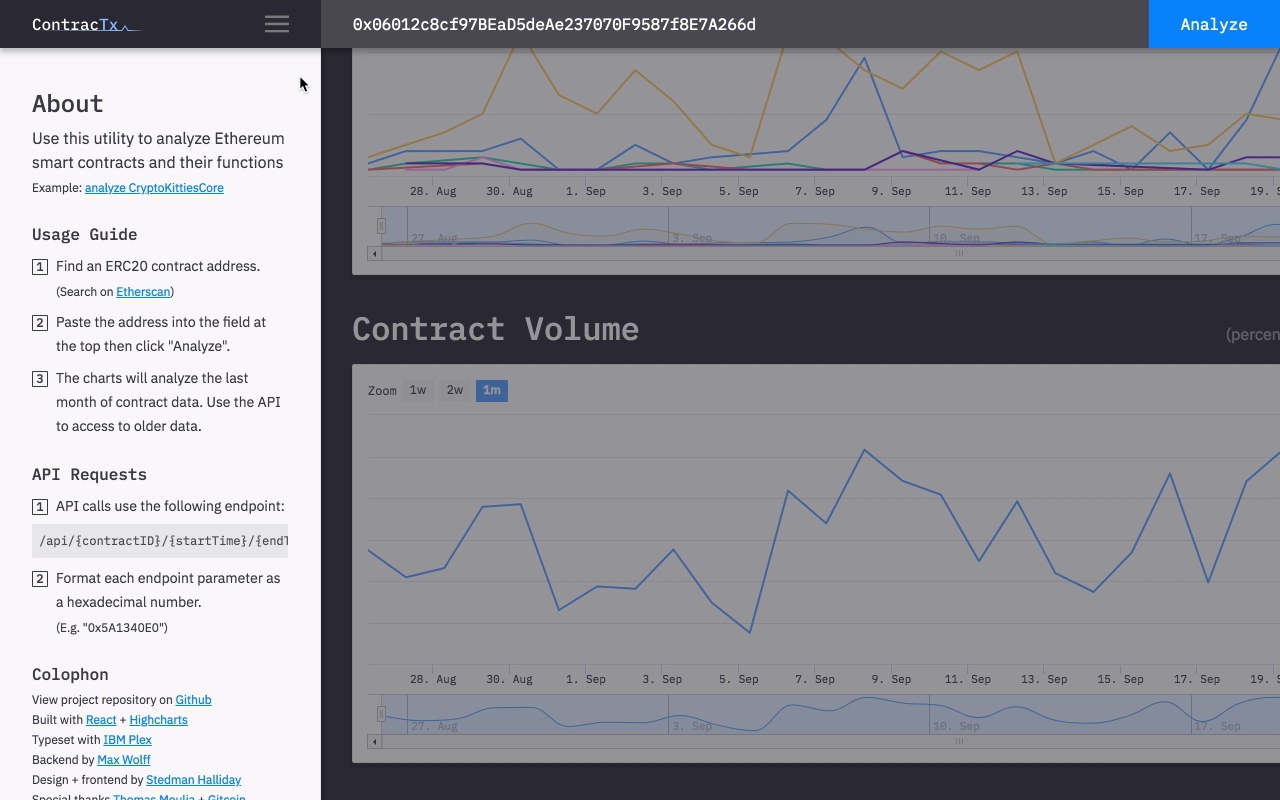Select the 1w zoom range

pos(418,391)
